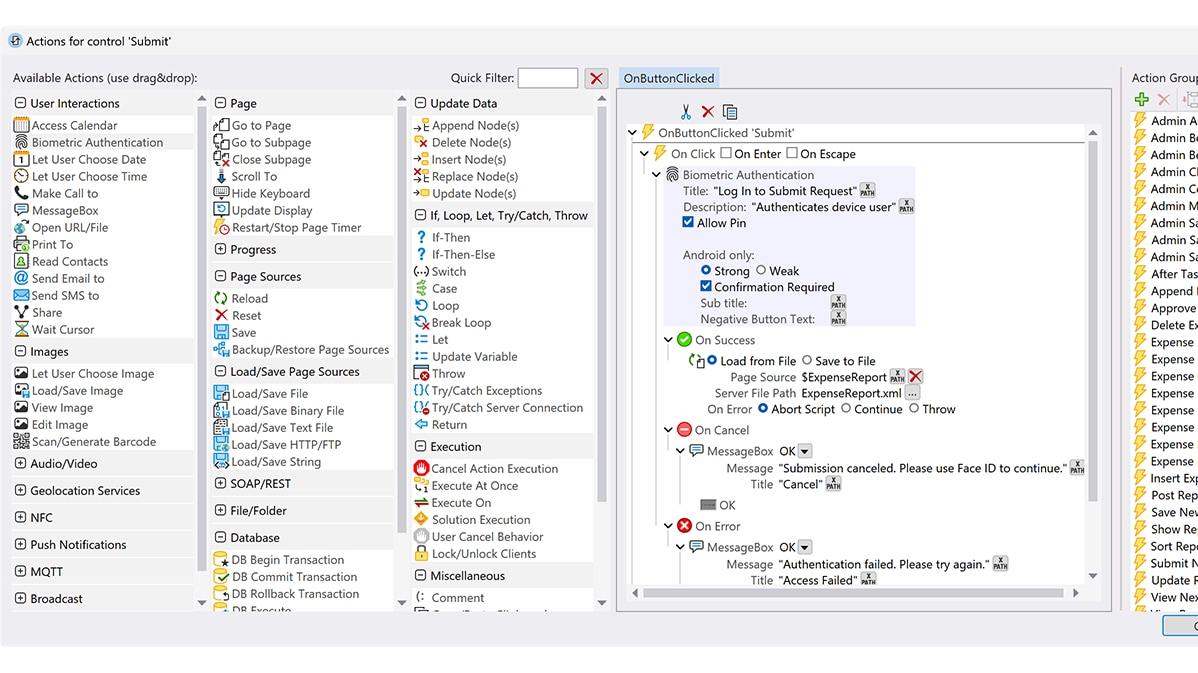The image size is (1198, 673).
Task: Select Save to File radio button
Action: 806,361
